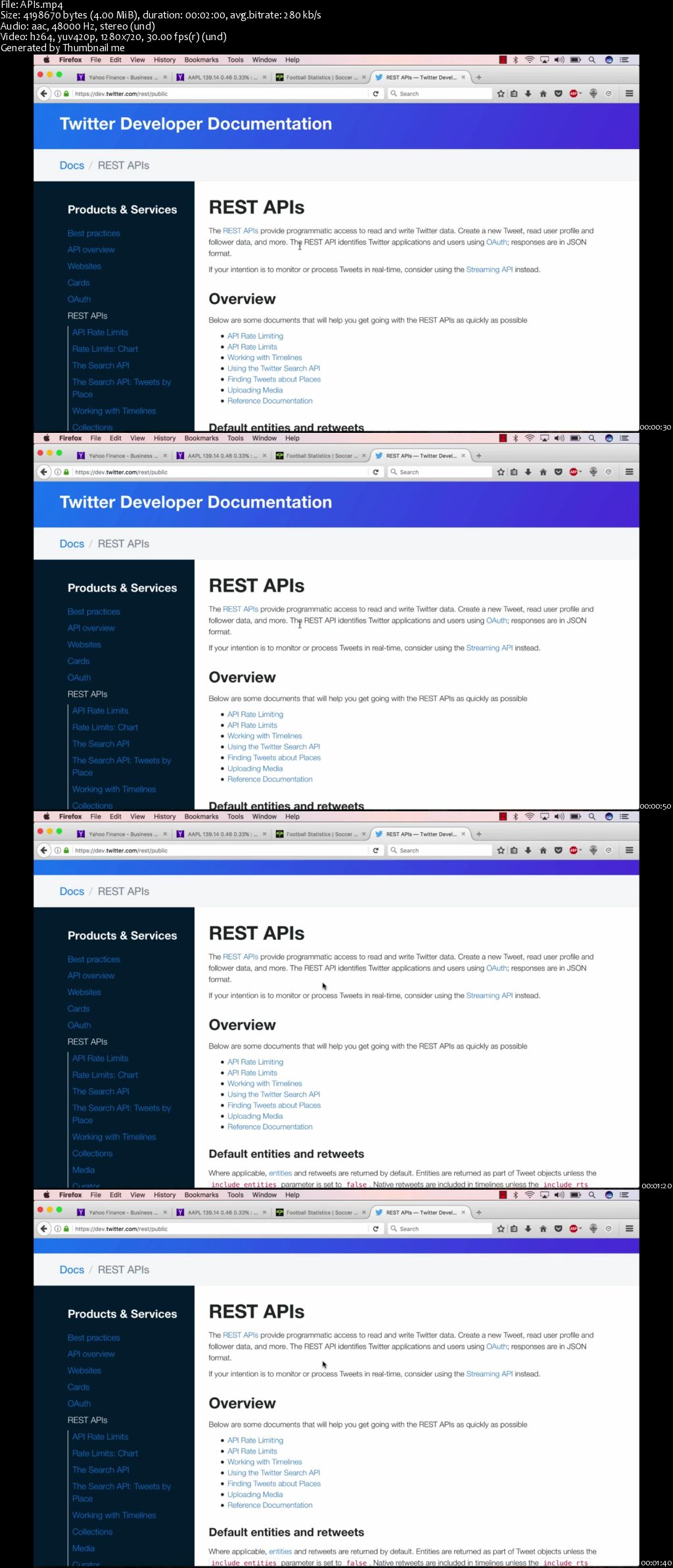Image resolution: width=673 pixels, height=1568 pixels.
Task: Select Collections in the 00:01:40 frame sidebar
Action: (x=93, y=1532)
